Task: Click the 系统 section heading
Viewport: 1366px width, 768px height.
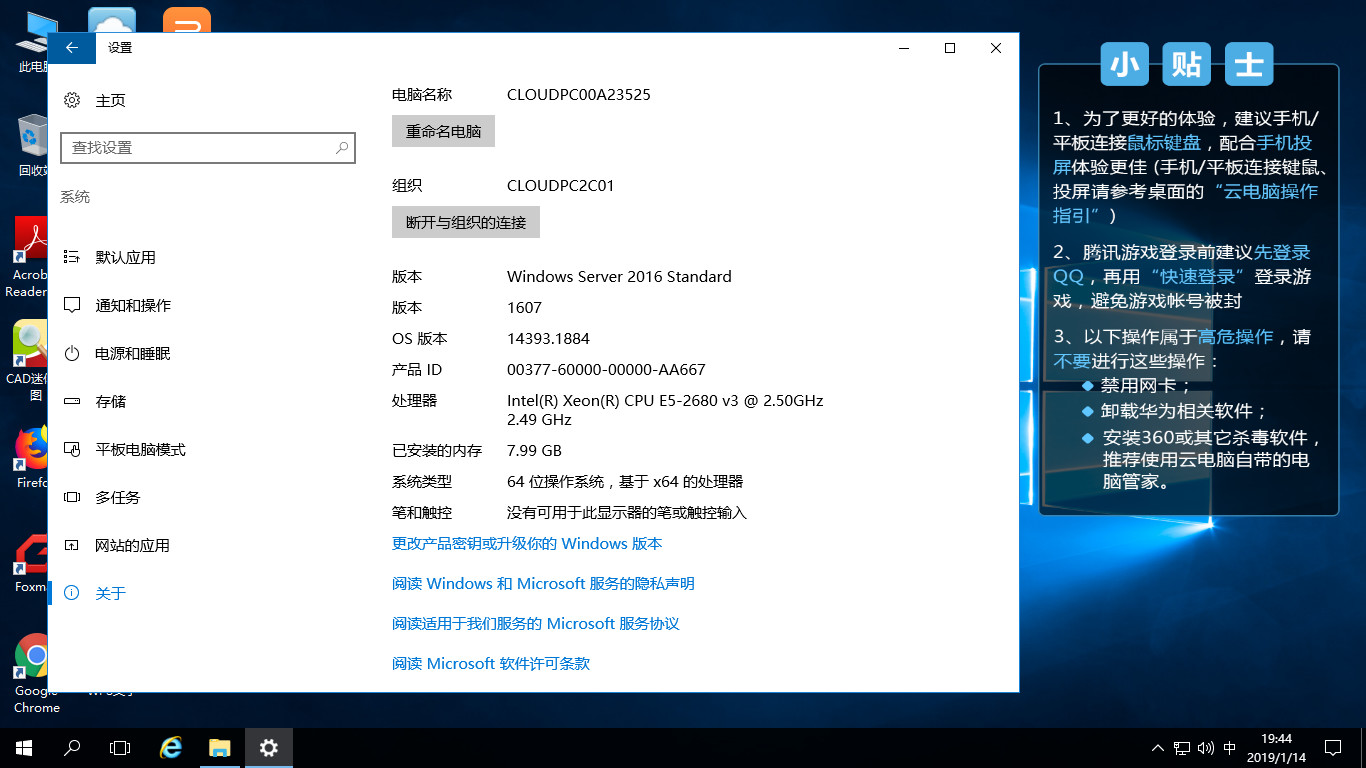Action: click(75, 197)
